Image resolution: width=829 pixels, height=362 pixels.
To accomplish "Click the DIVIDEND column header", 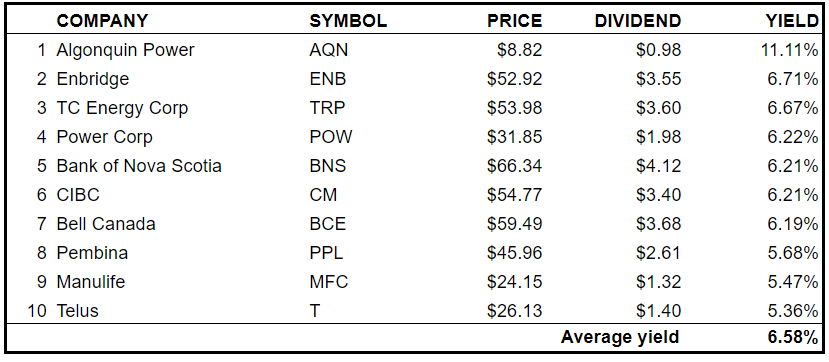I will click(638, 21).
